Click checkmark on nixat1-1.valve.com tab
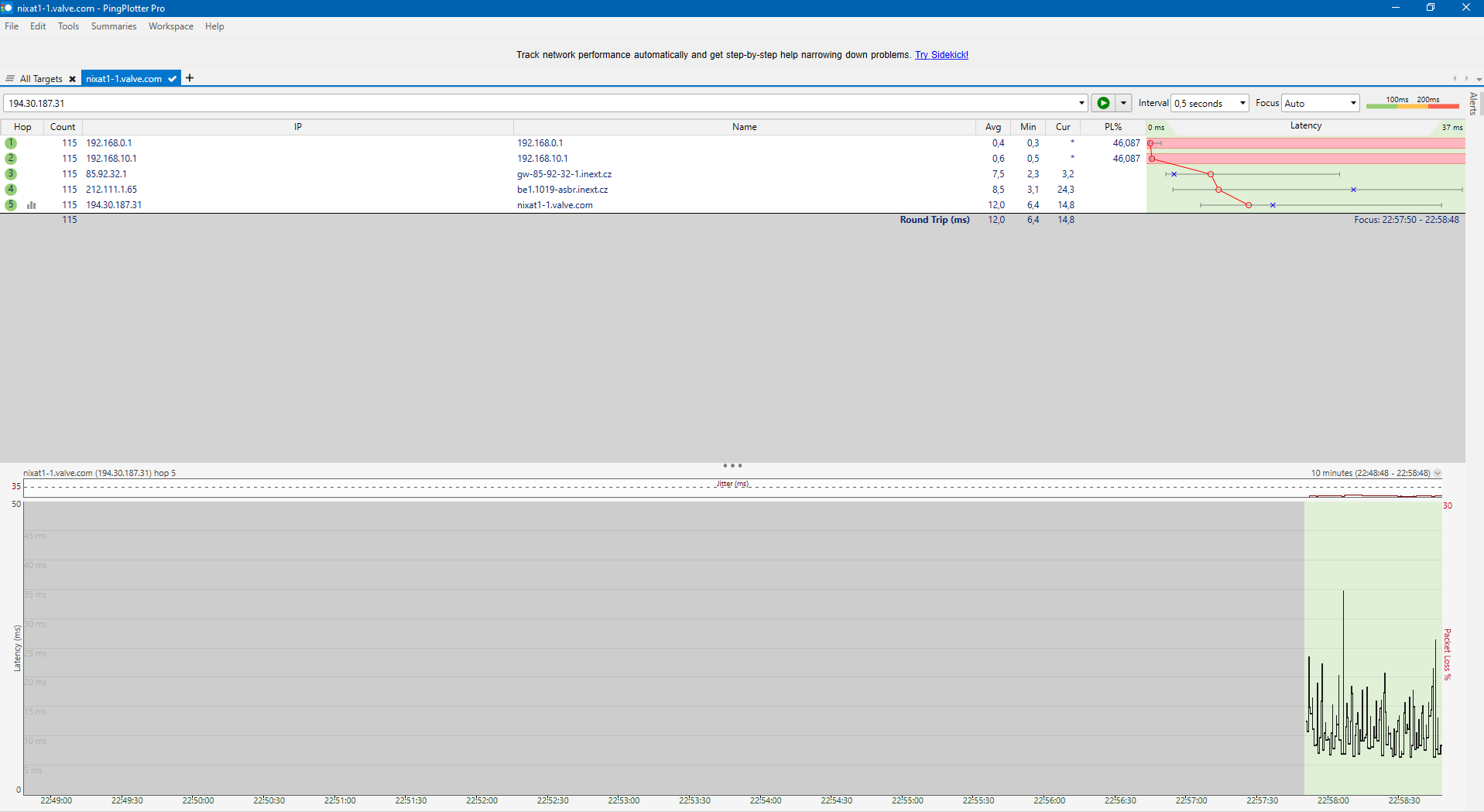Viewport: 1484px width, 812px height. click(x=173, y=79)
